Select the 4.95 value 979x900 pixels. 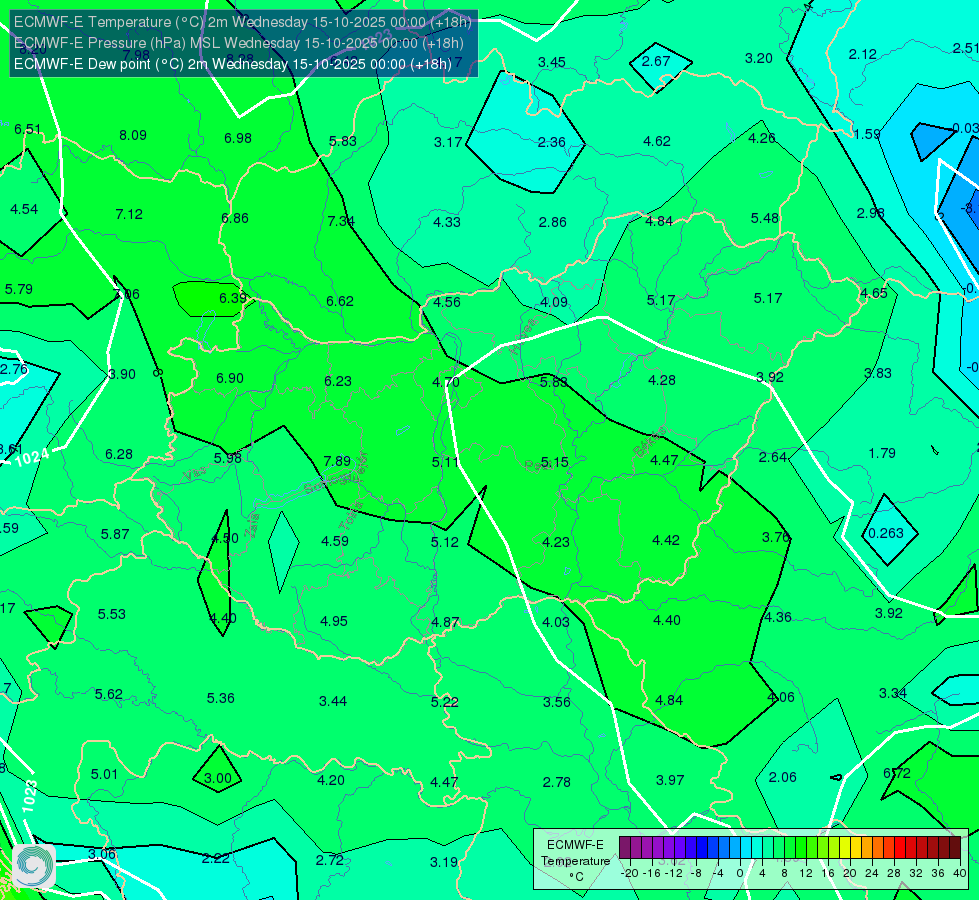[x=334, y=621]
